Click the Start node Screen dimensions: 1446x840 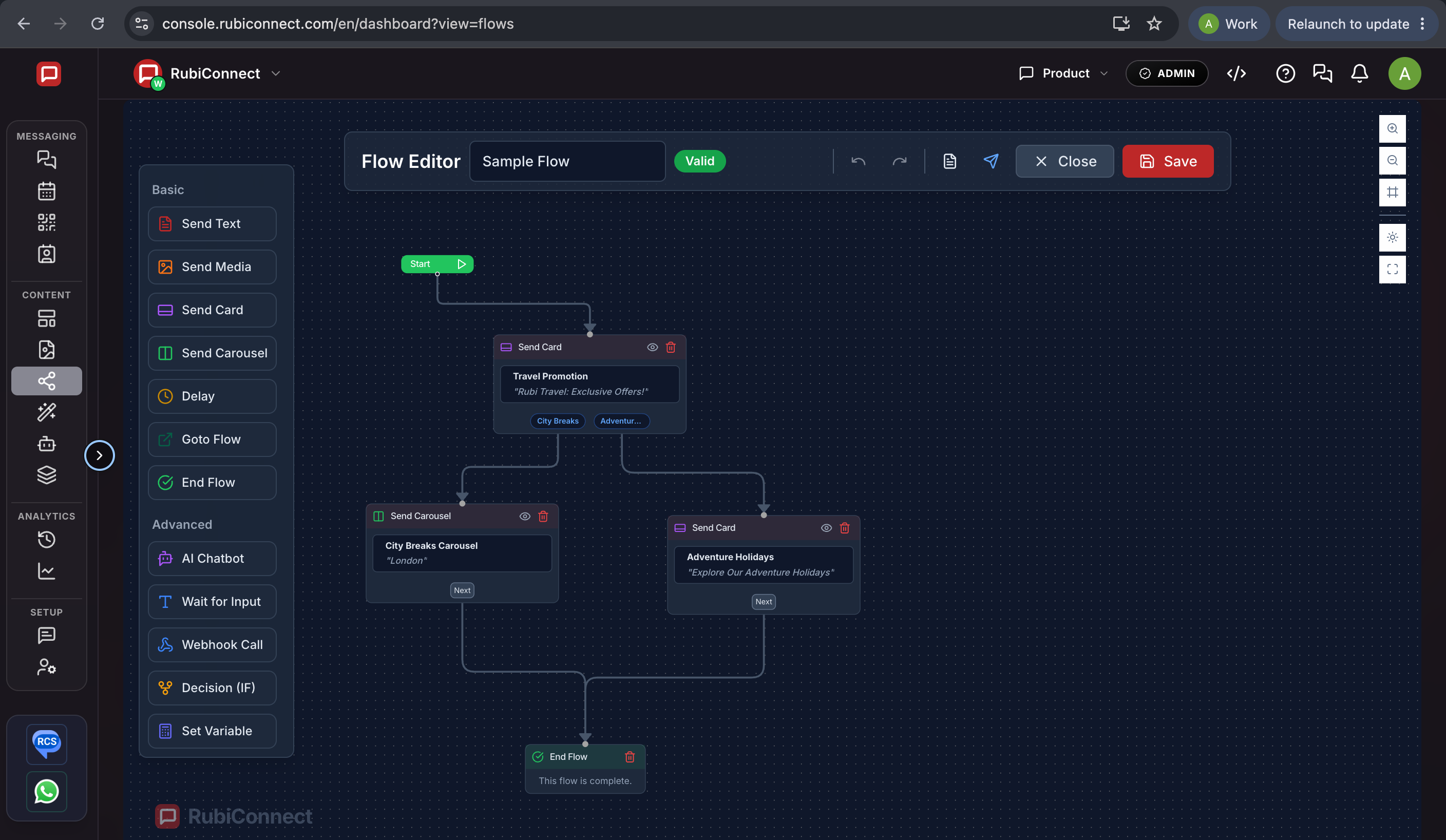click(437, 264)
